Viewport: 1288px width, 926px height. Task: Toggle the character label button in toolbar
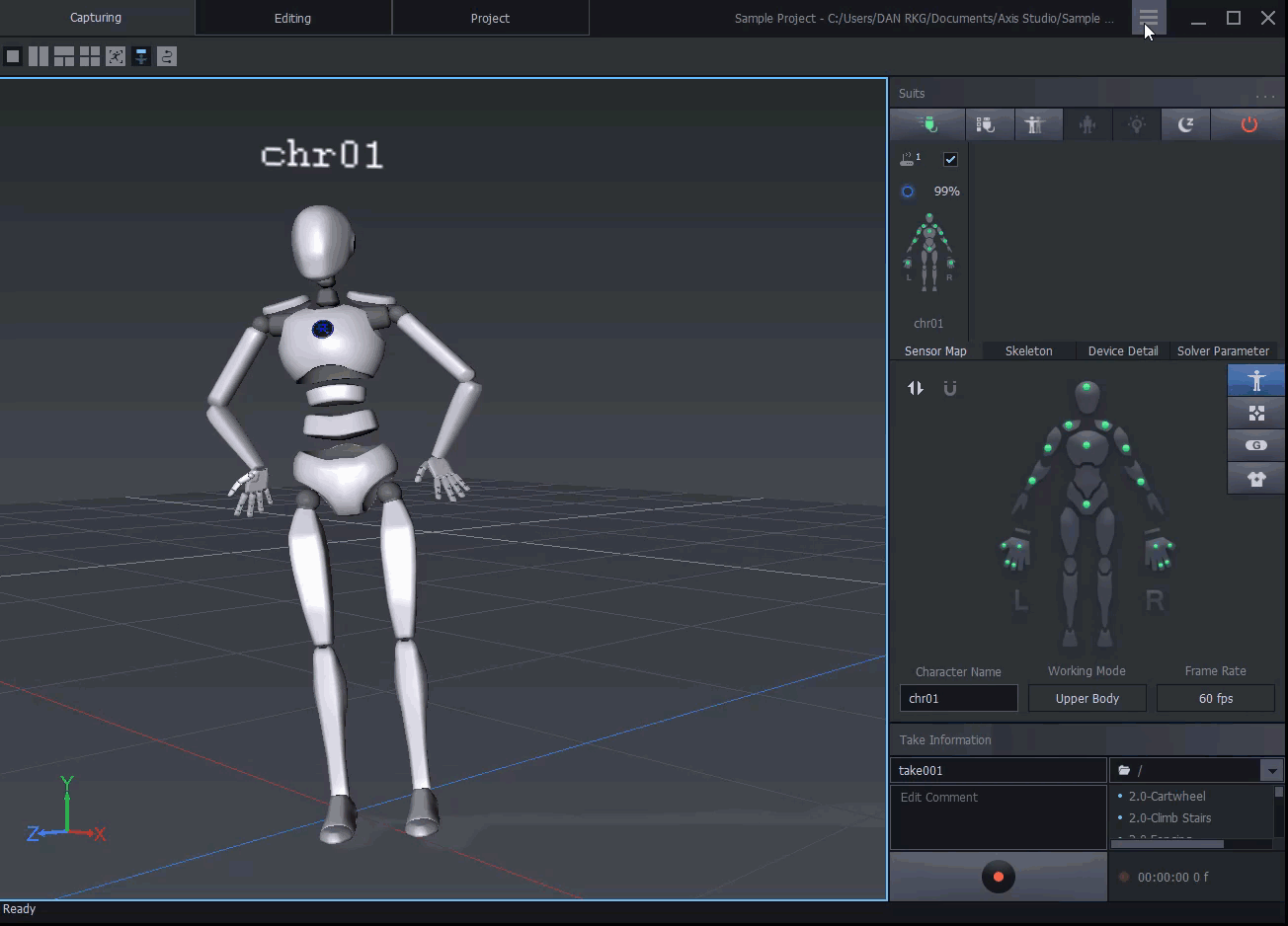[x=141, y=57]
